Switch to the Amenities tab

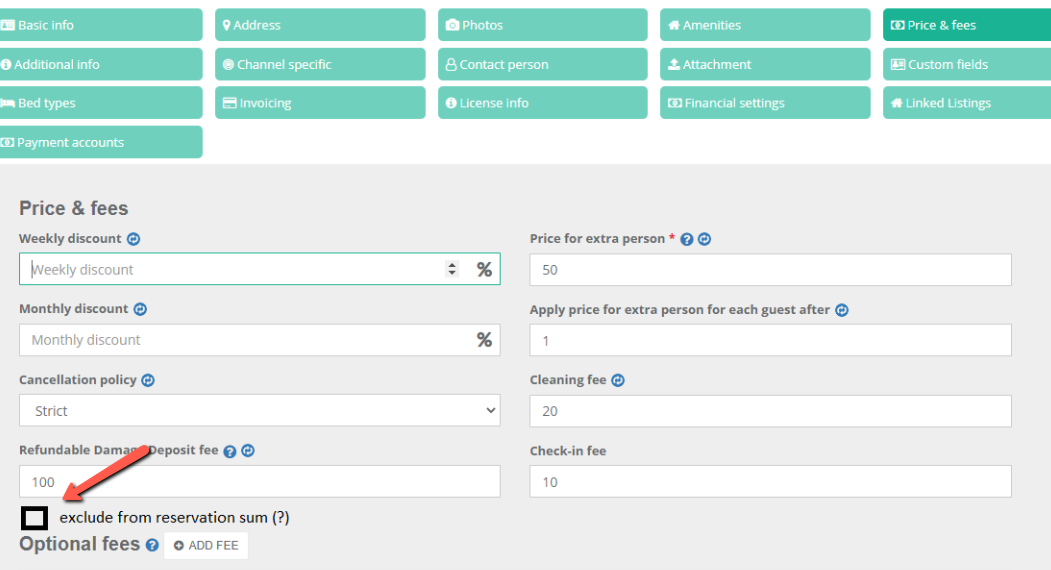point(765,25)
